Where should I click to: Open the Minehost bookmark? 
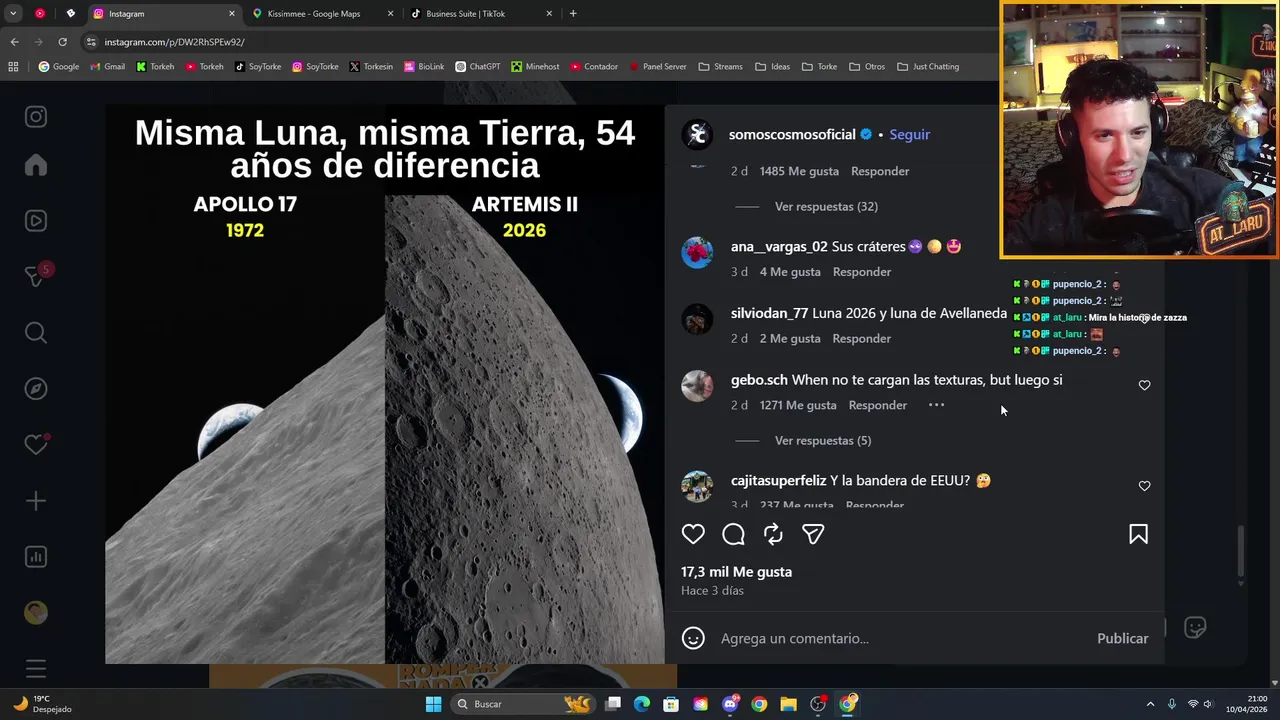(535, 67)
